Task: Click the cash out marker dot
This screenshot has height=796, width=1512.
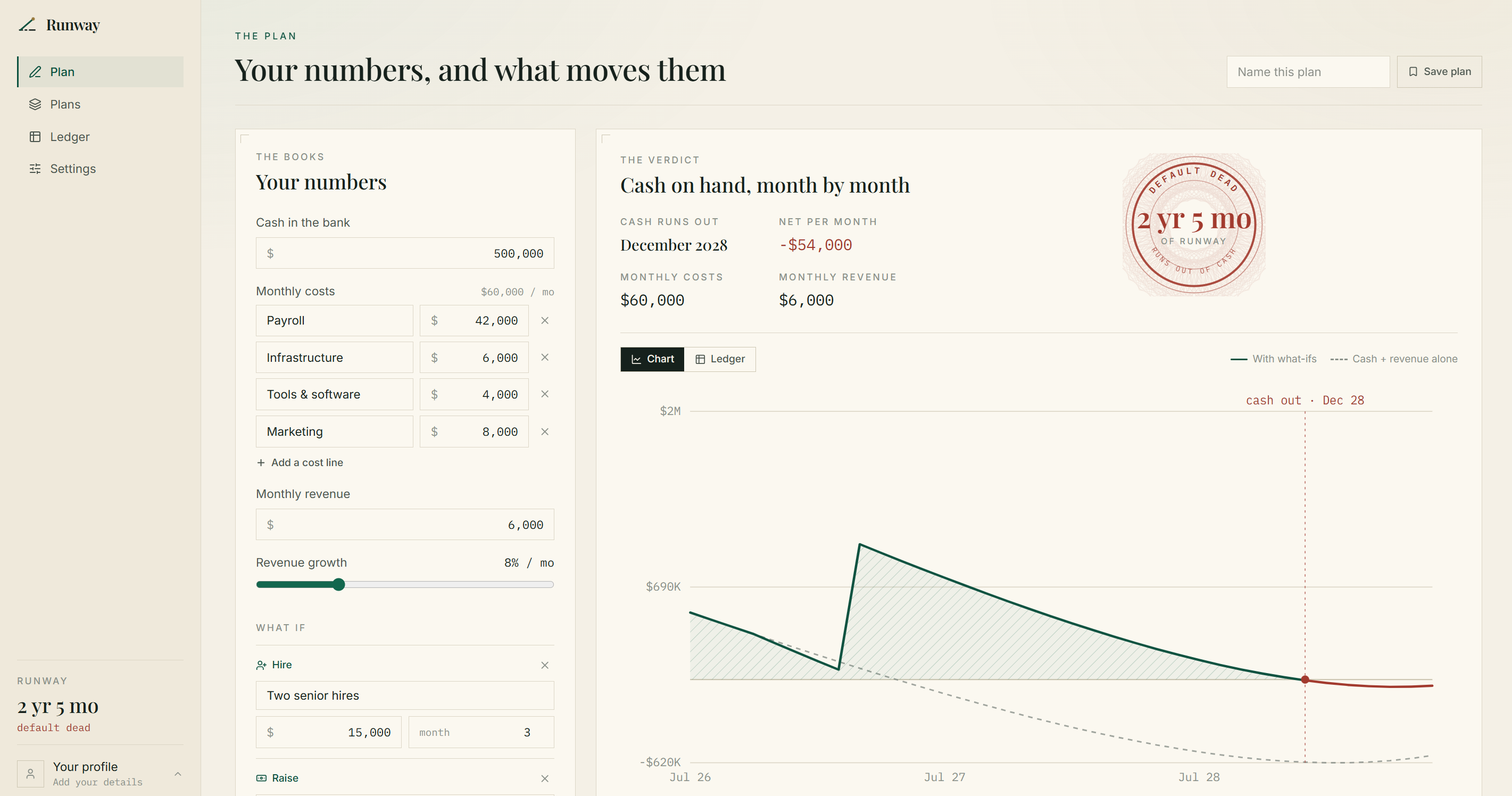Action: click(x=1305, y=680)
